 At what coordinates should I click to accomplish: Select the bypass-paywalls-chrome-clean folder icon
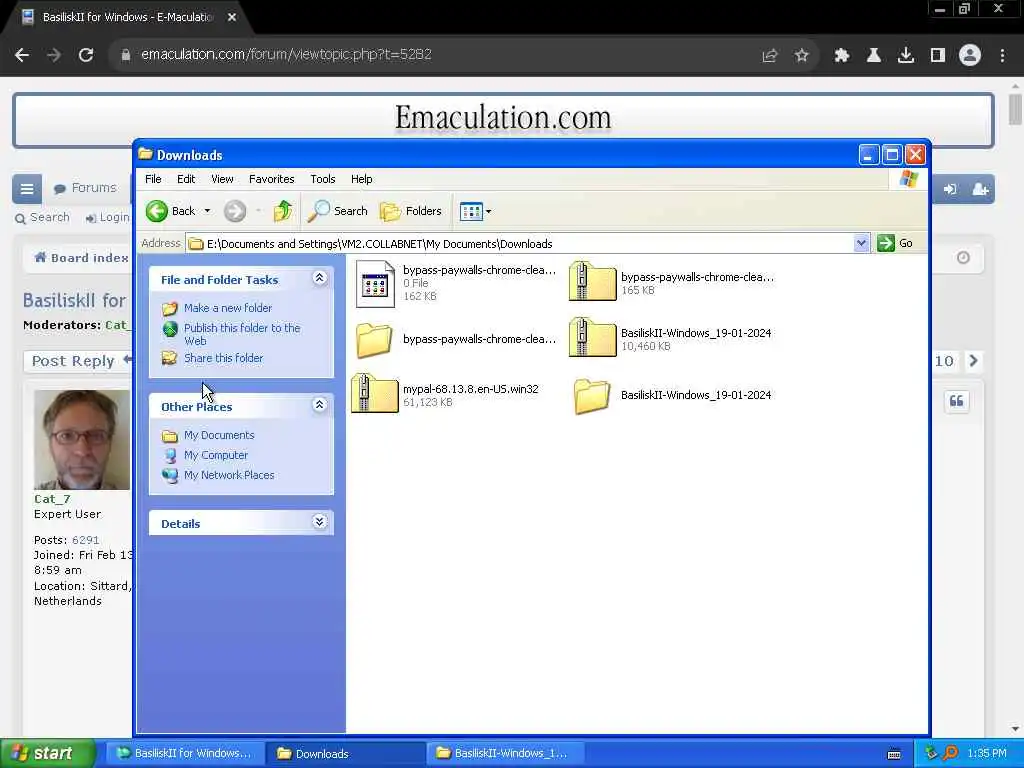tap(374, 340)
